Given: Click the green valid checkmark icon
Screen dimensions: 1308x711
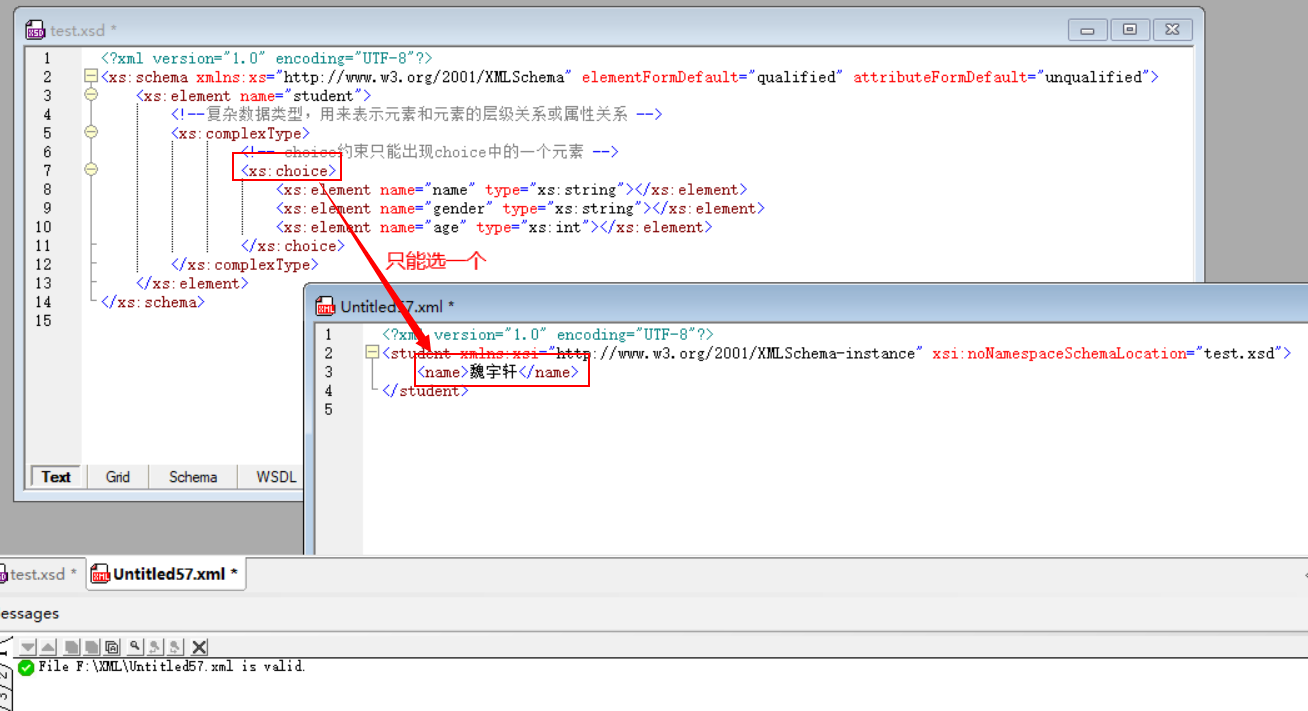Looking at the screenshot, I should pos(25,666).
